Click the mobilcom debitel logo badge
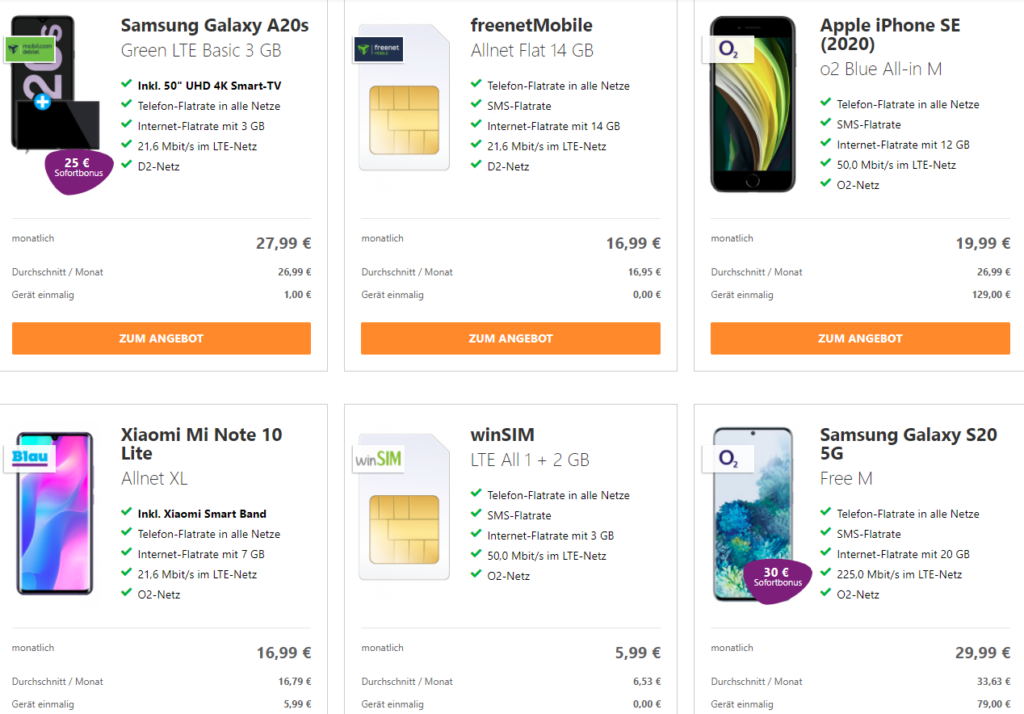The height and width of the screenshot is (714, 1024). 30,49
